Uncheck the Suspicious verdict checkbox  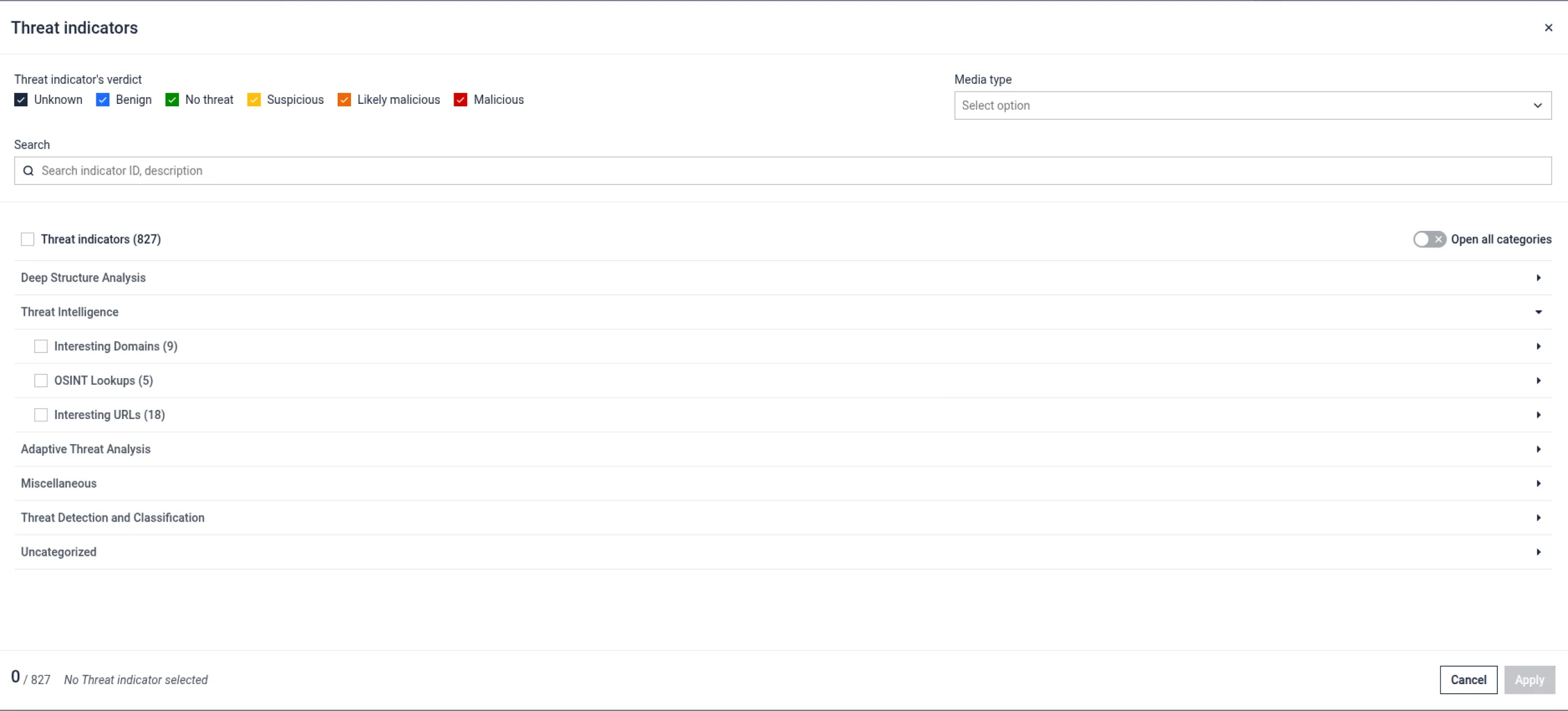254,100
